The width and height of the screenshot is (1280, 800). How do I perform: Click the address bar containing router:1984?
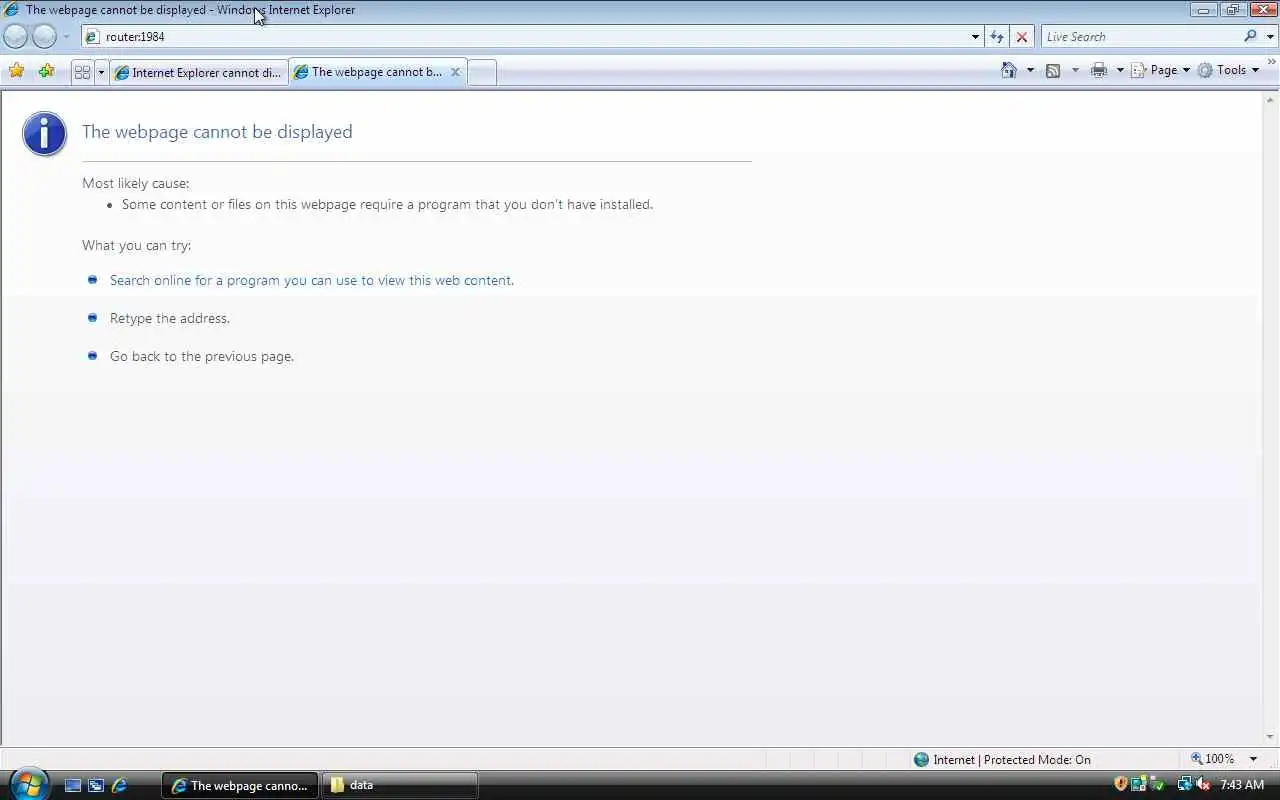530,37
